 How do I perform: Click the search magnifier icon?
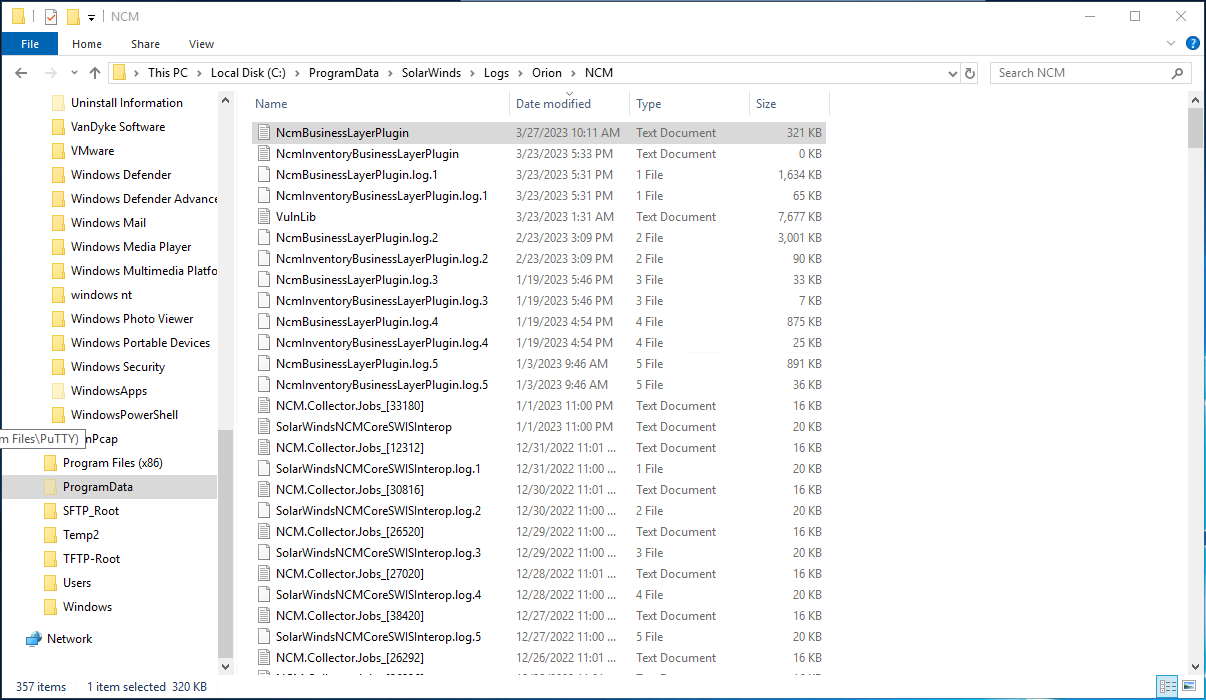(1178, 73)
